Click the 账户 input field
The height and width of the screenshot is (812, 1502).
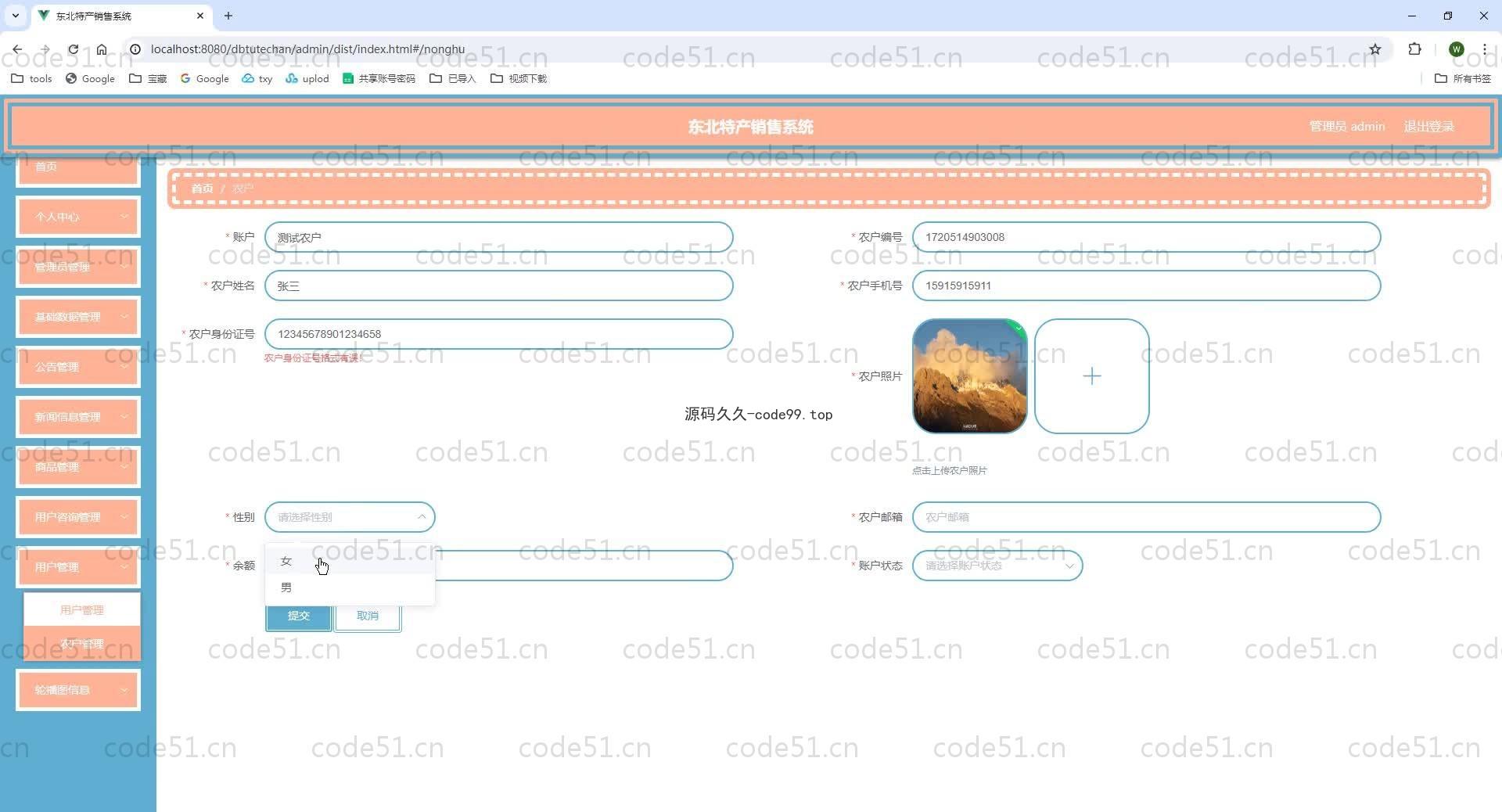[x=499, y=237]
